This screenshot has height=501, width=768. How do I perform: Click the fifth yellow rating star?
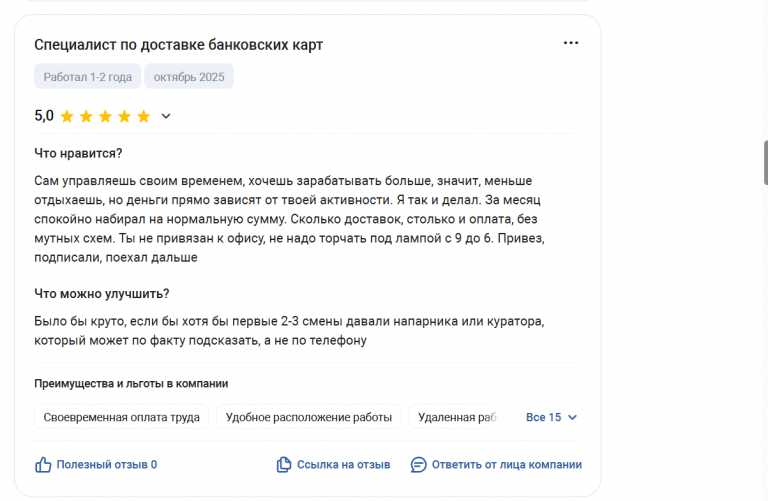pos(143,116)
